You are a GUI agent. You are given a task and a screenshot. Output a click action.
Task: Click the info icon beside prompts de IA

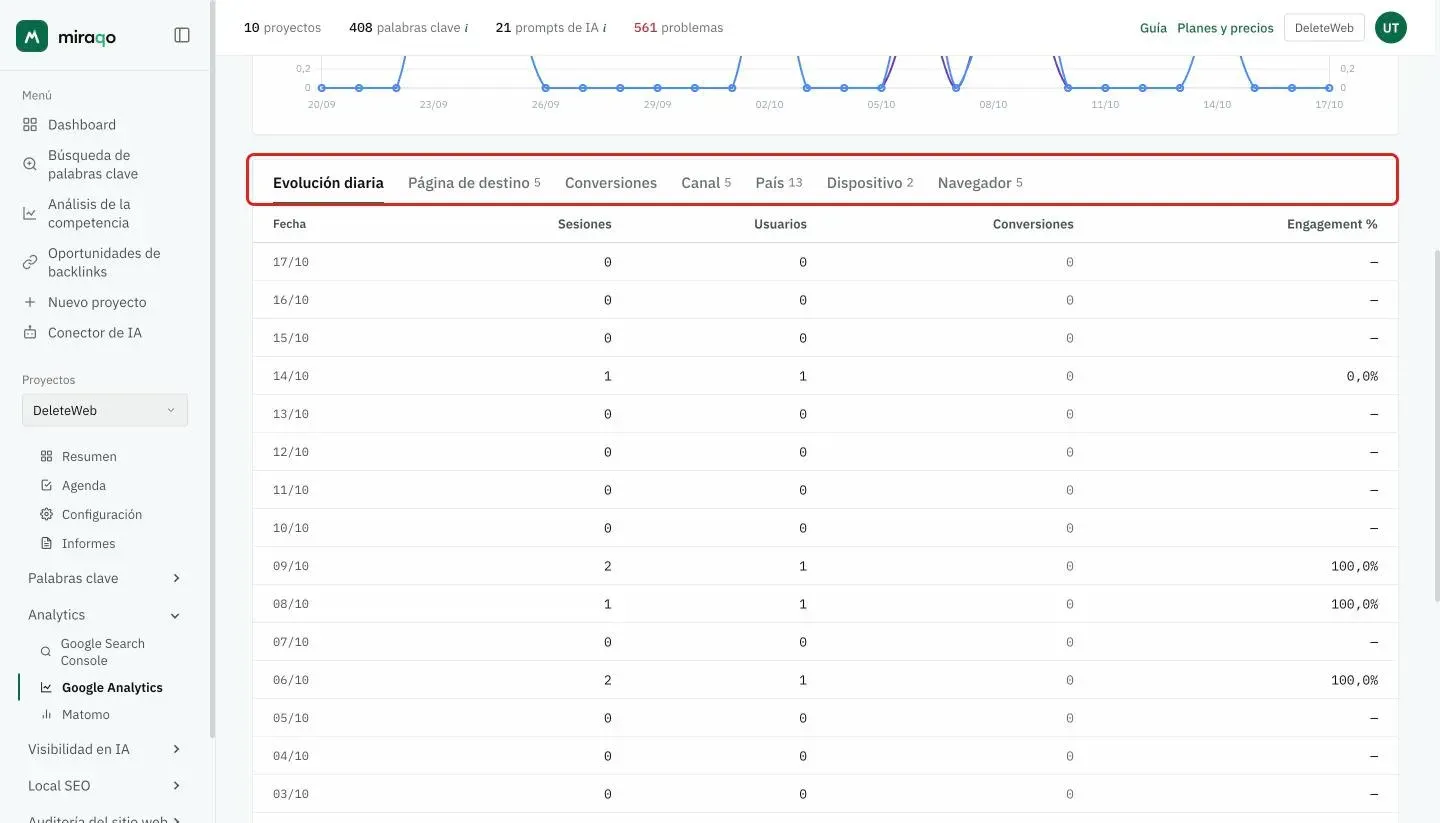pyautogui.click(x=604, y=28)
